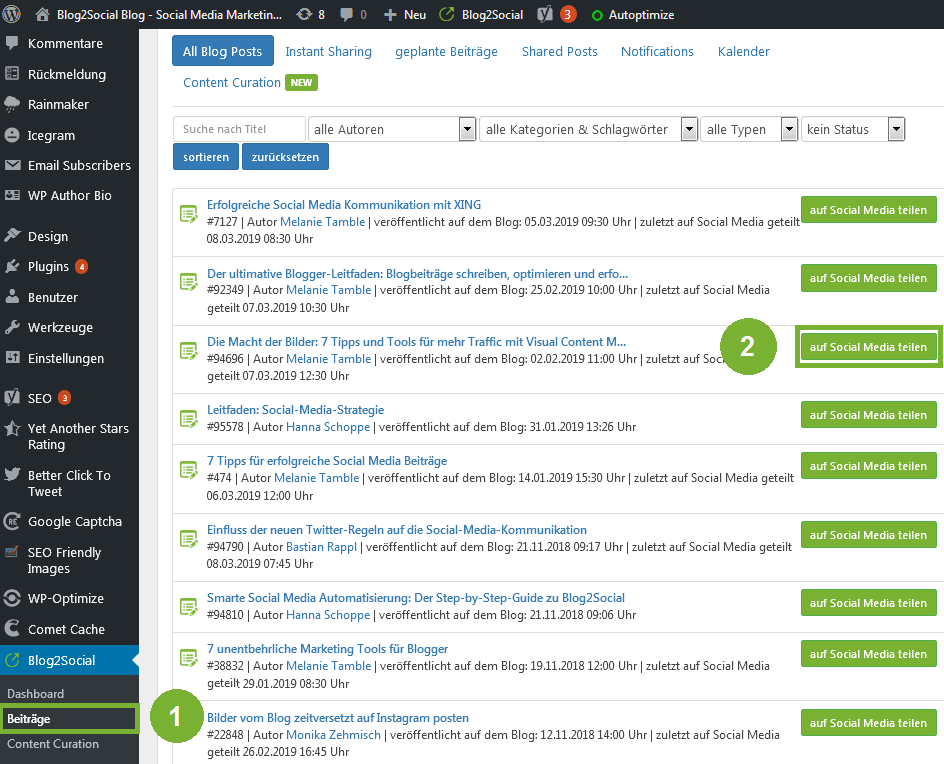Image resolution: width=944 pixels, height=764 pixels.
Task: Open Content Curation submenu in sidebar
Action: [x=53, y=744]
